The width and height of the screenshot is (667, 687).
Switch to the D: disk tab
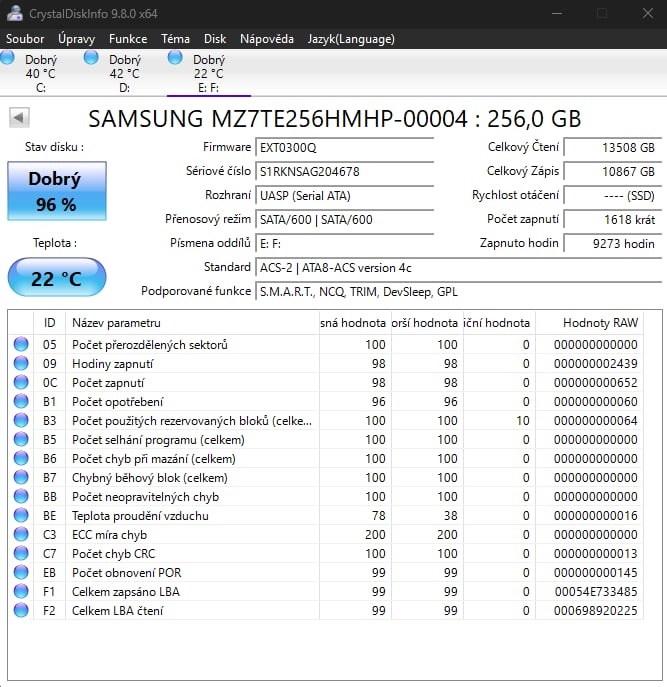click(x=124, y=73)
